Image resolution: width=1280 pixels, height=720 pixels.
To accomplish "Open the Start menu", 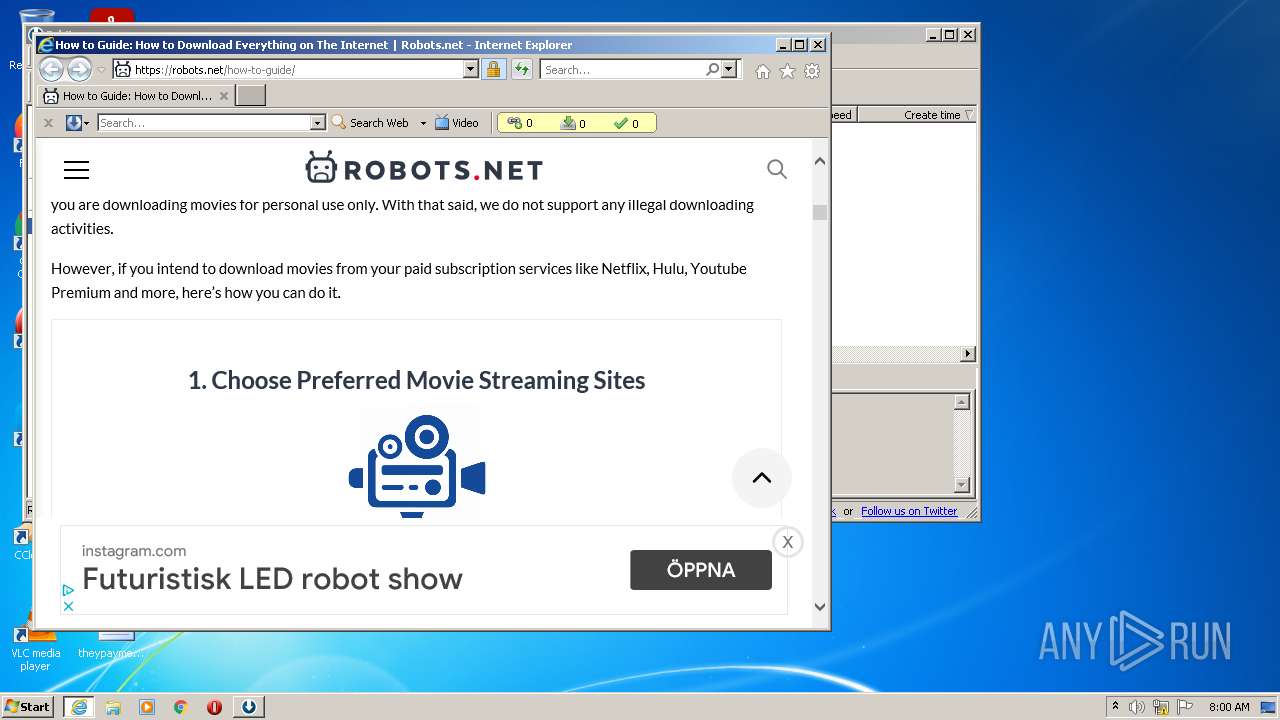I will (x=28, y=706).
